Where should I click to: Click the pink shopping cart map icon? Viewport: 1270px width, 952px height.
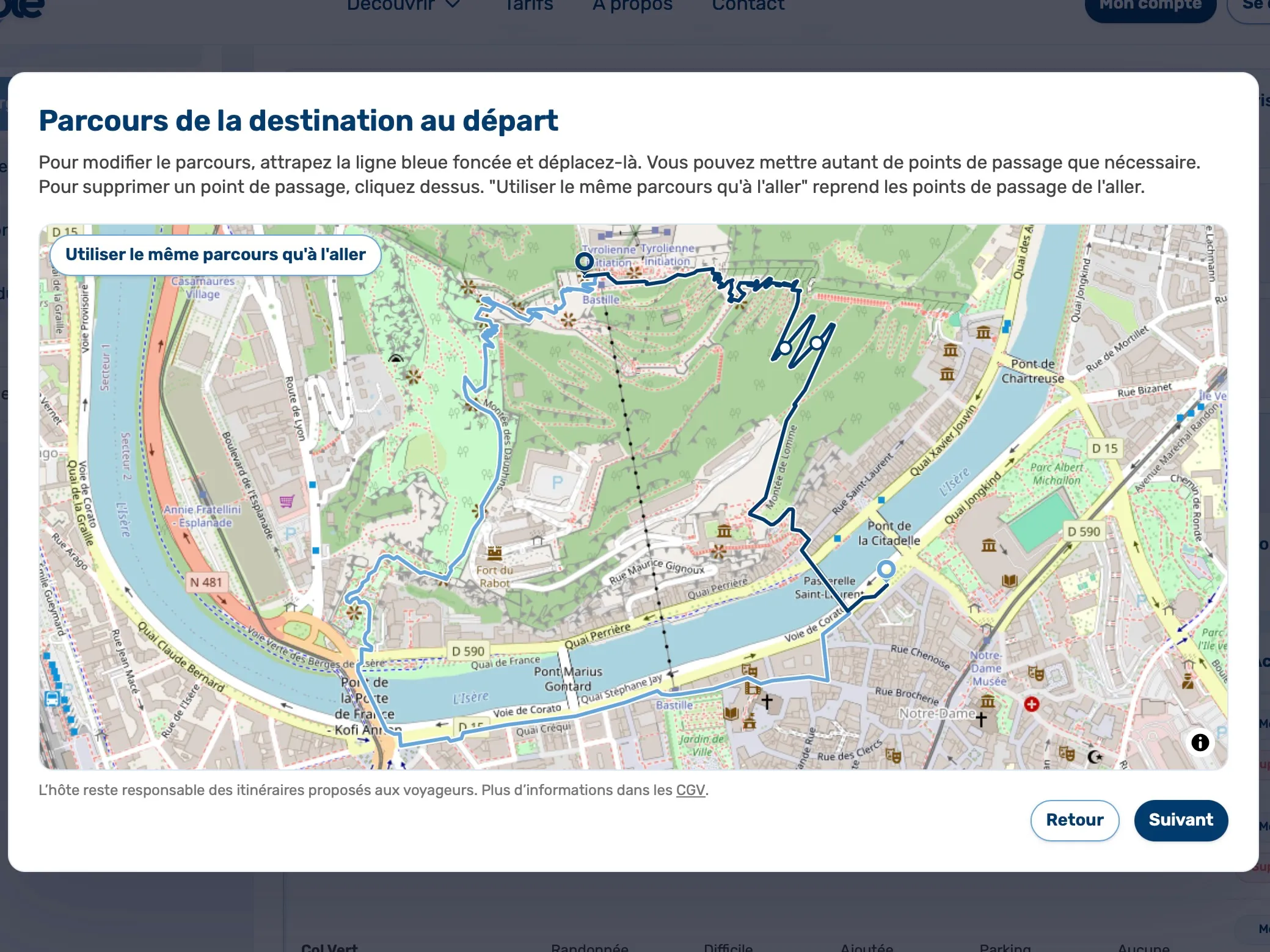pos(286,501)
